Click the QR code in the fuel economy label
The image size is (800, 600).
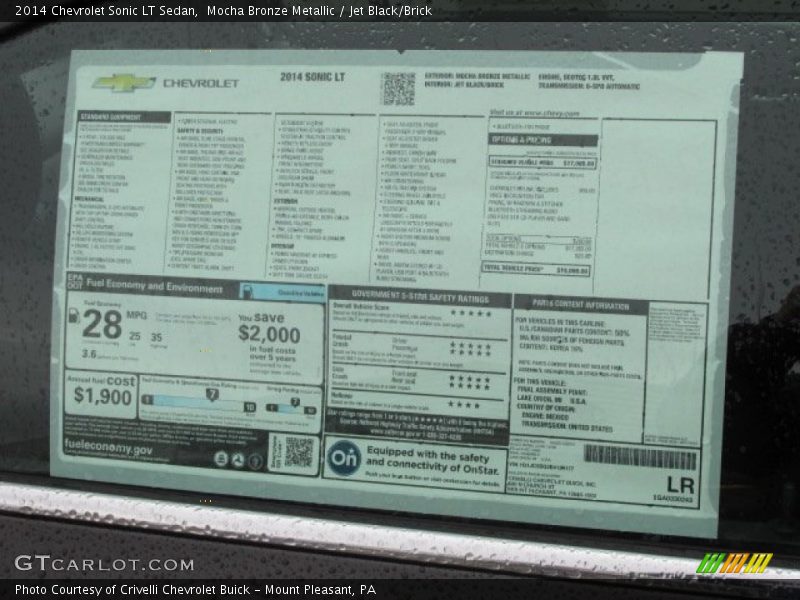(297, 453)
